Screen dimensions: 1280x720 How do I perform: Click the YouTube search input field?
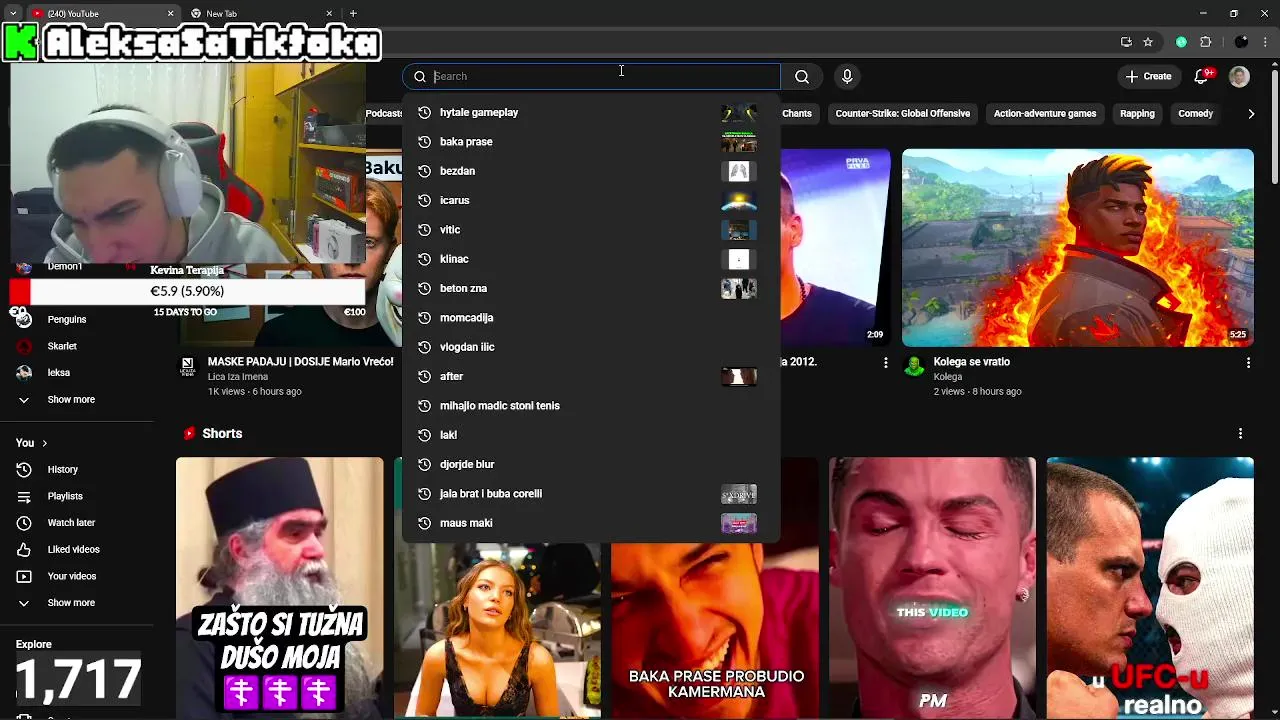pos(604,76)
